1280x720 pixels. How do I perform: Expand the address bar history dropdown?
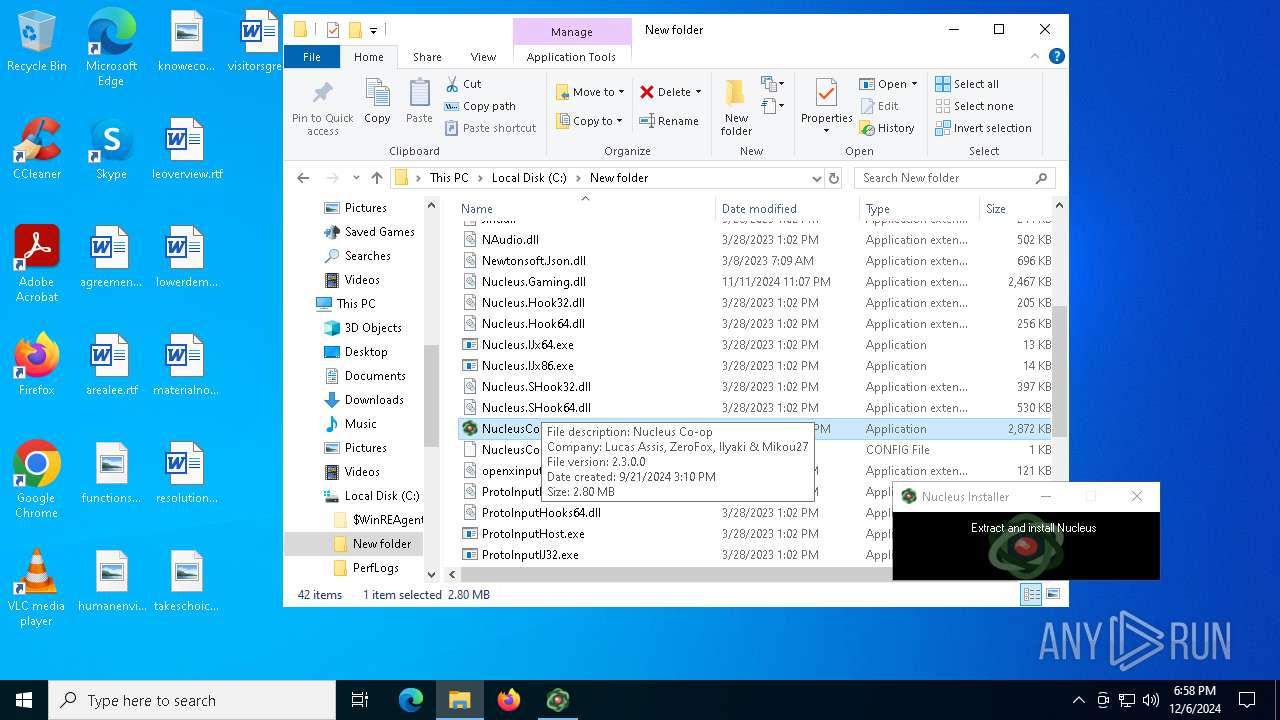coord(817,178)
